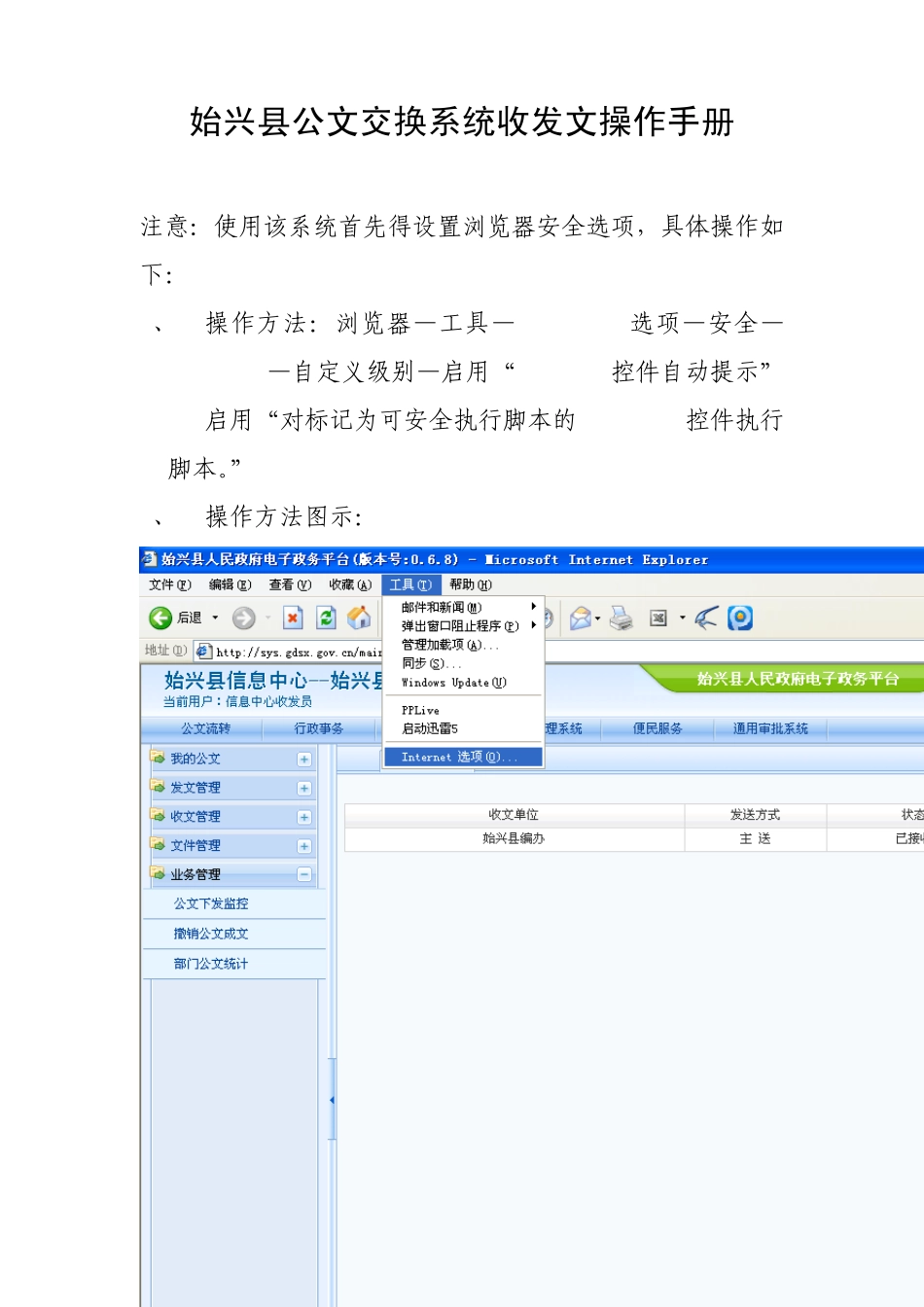Click the green Refresh page icon

(x=327, y=618)
